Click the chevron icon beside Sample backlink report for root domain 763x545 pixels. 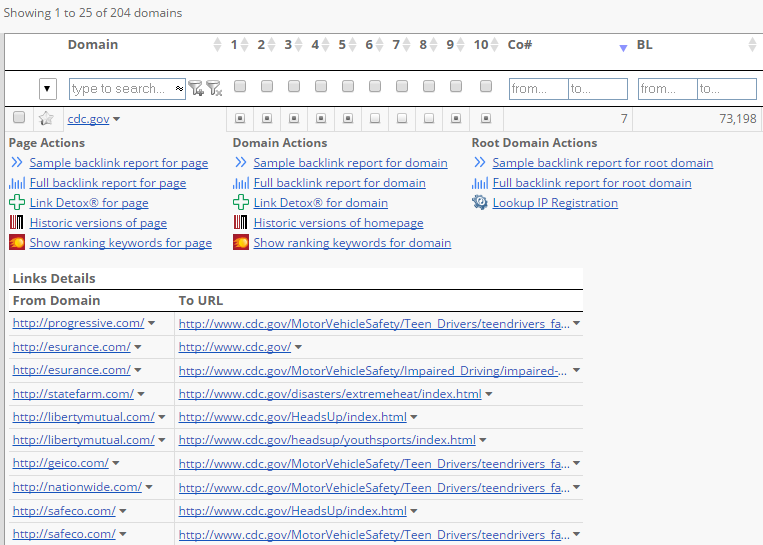coord(480,163)
